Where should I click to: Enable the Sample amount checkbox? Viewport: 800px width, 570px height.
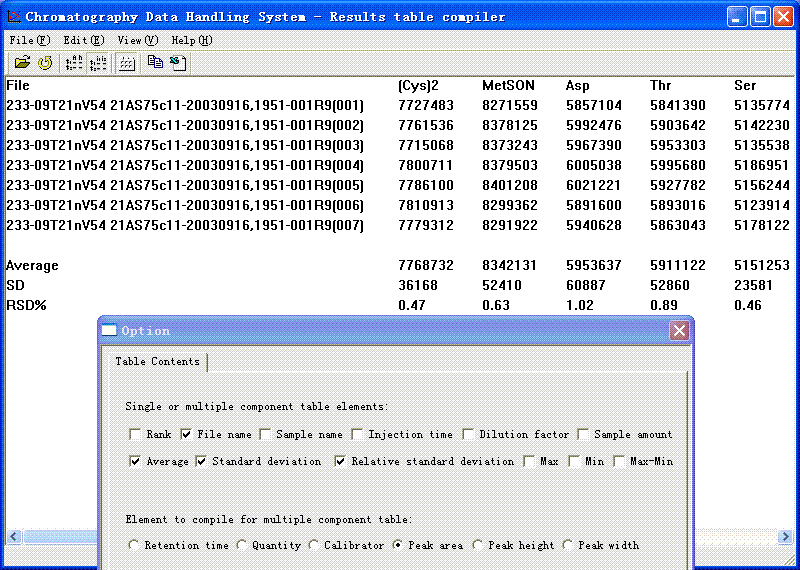point(583,434)
